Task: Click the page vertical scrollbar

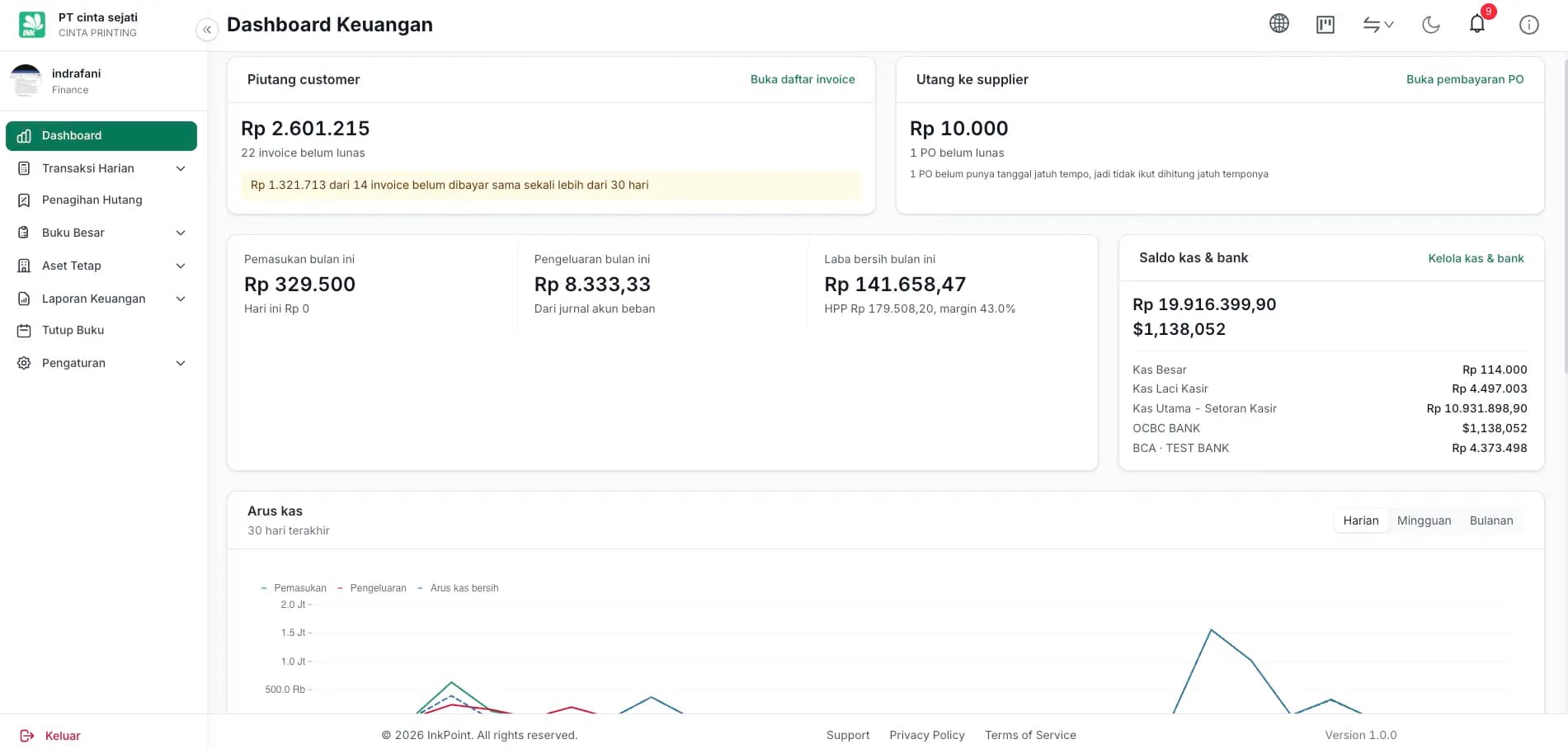Action: 1565,214
